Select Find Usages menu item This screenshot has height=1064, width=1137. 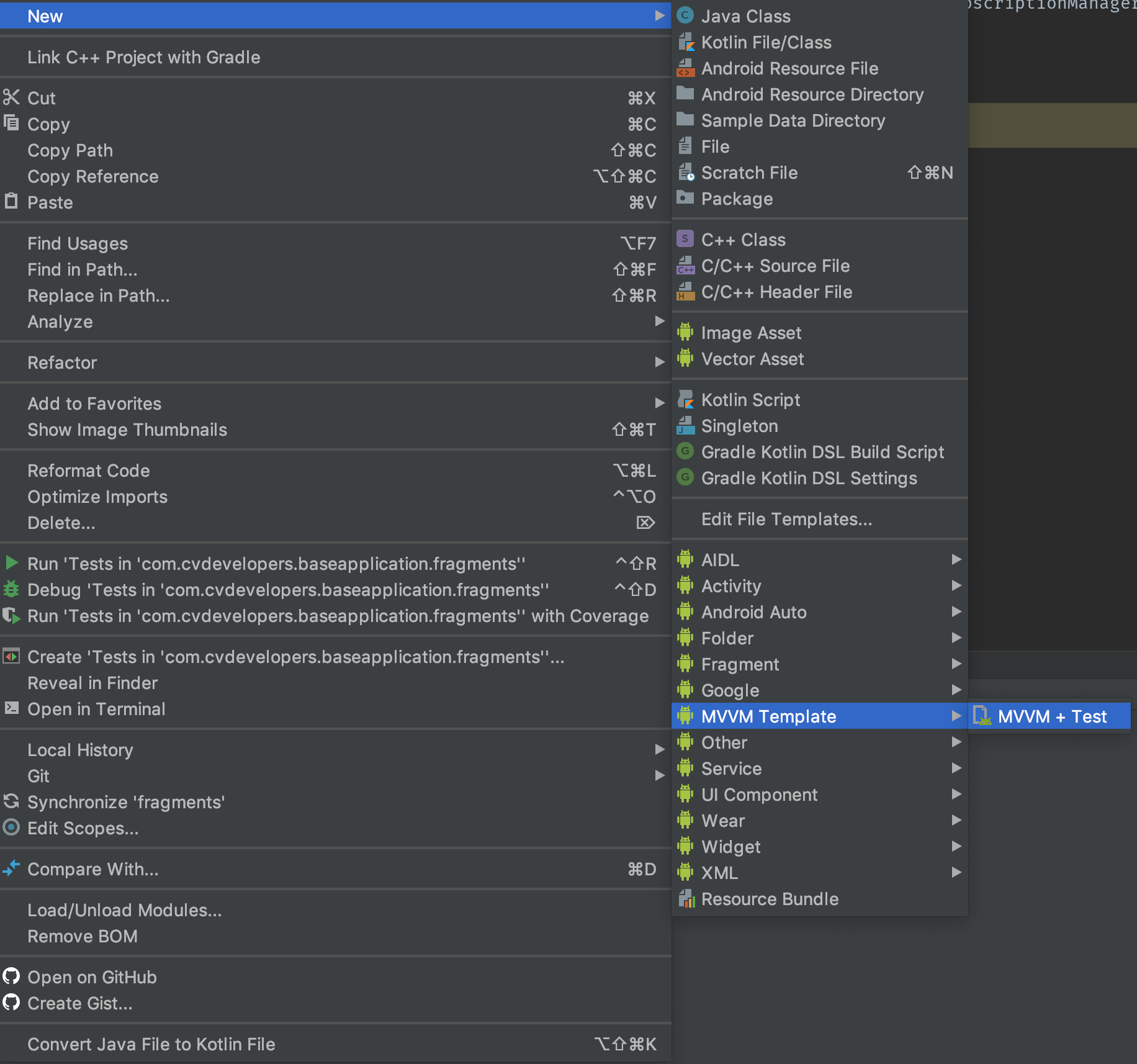click(335, 243)
